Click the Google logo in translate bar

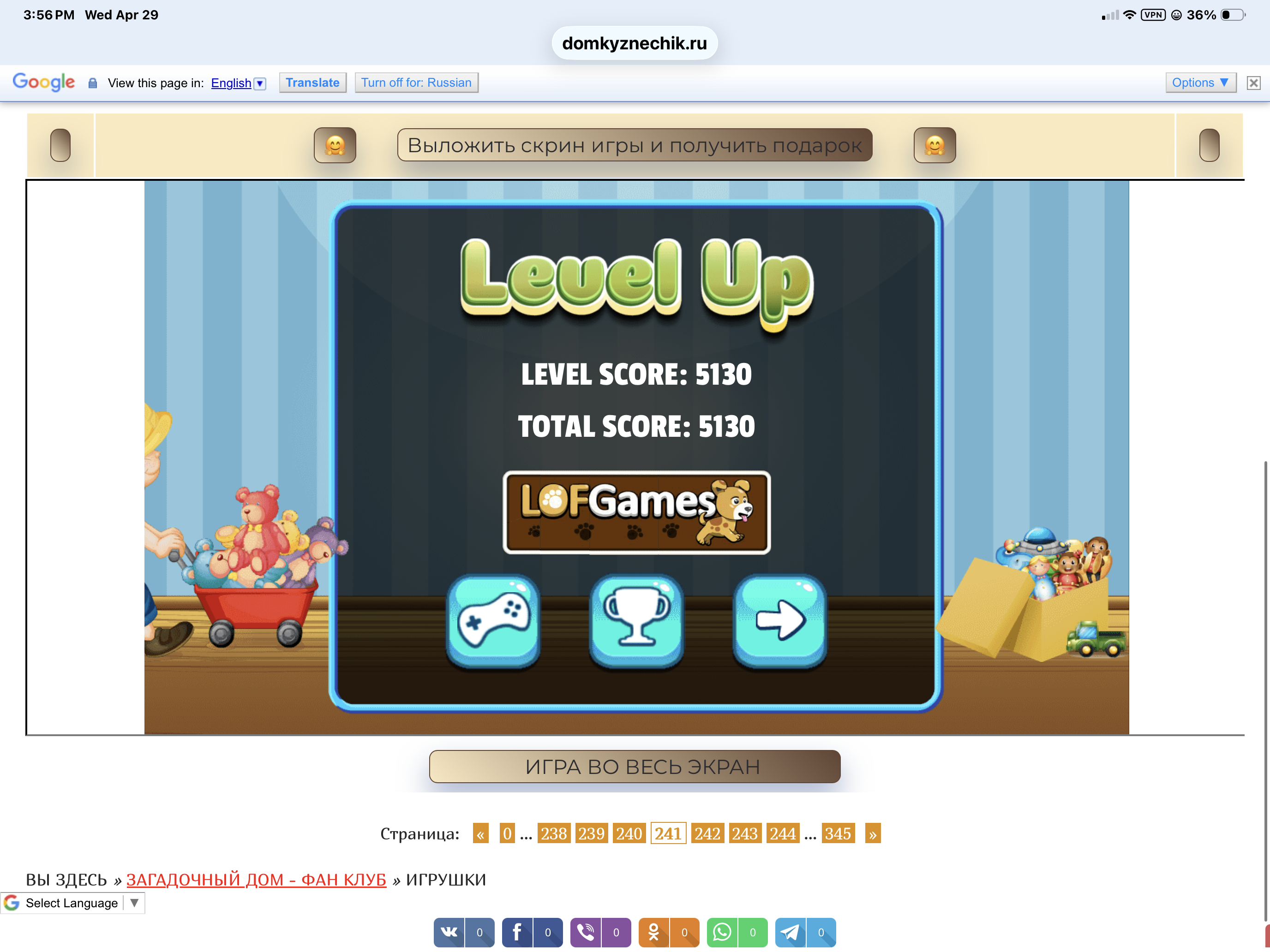[44, 83]
